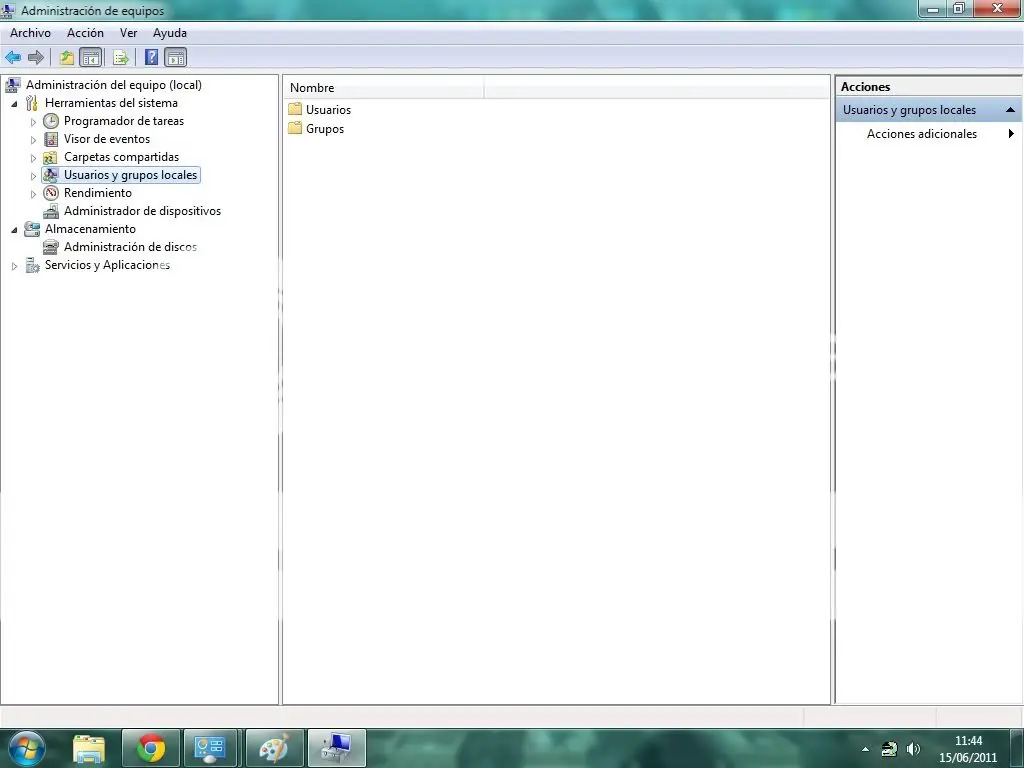Open the Archivo menu
This screenshot has height=768, width=1024.
click(30, 33)
